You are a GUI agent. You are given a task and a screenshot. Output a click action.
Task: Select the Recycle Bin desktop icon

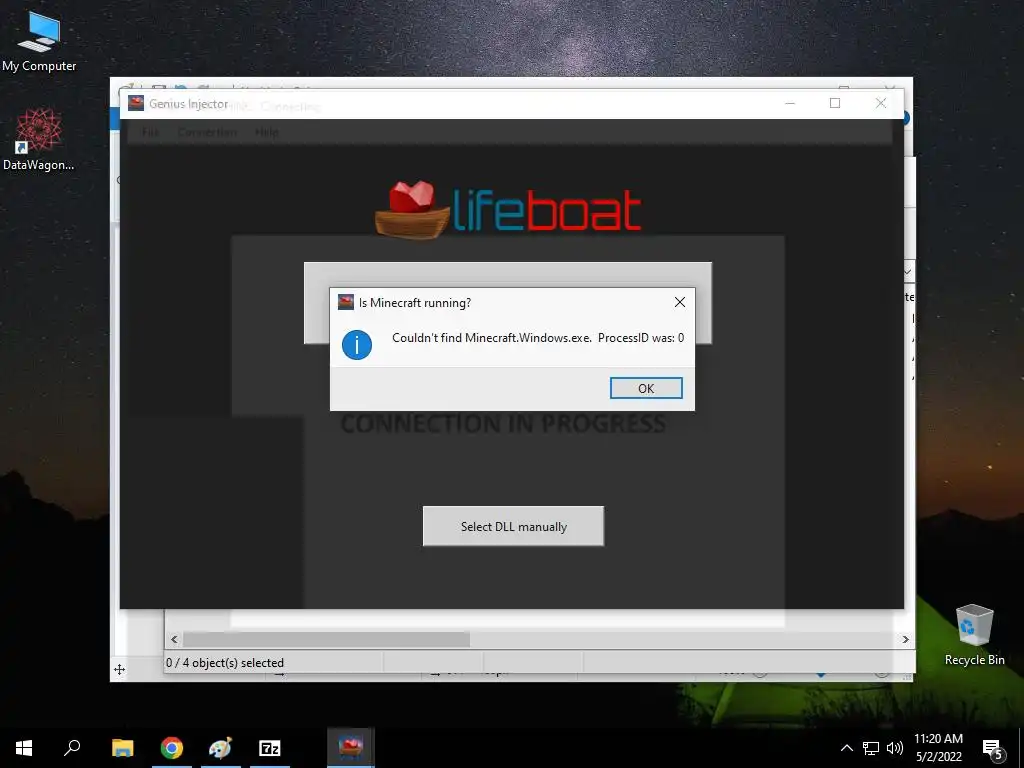(x=974, y=634)
